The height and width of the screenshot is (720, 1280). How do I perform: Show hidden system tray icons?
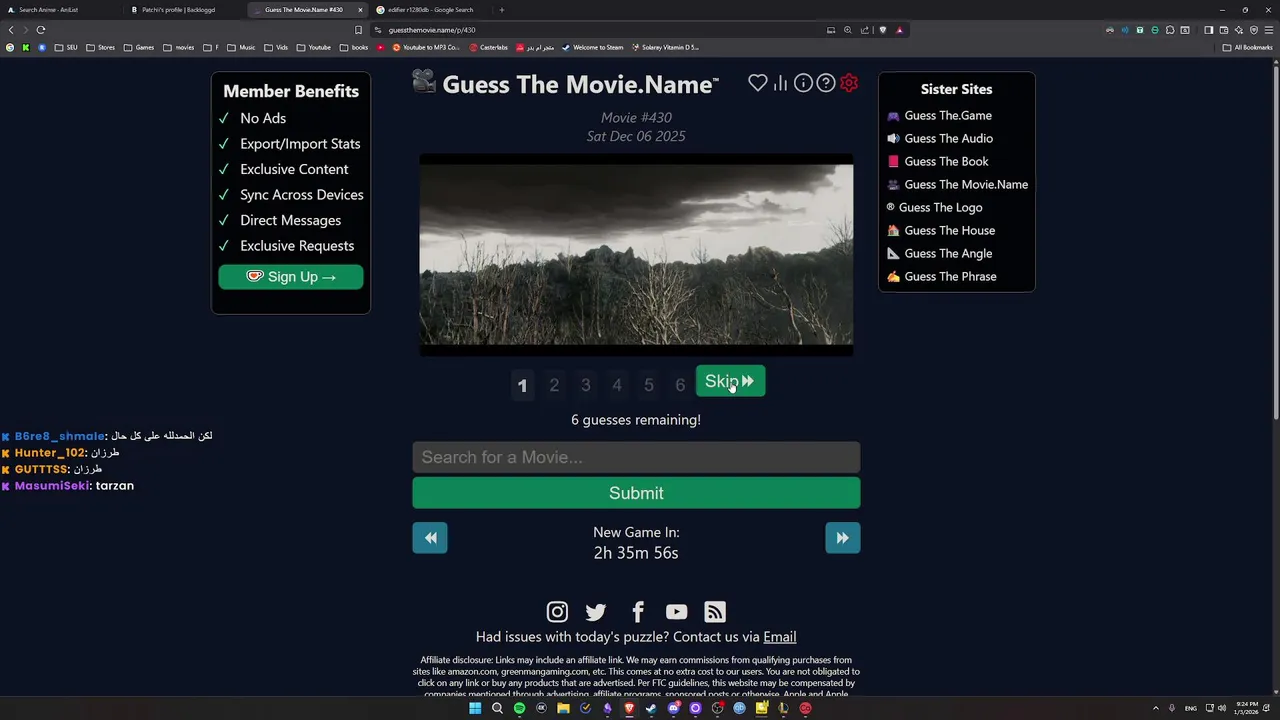pos(1156,708)
